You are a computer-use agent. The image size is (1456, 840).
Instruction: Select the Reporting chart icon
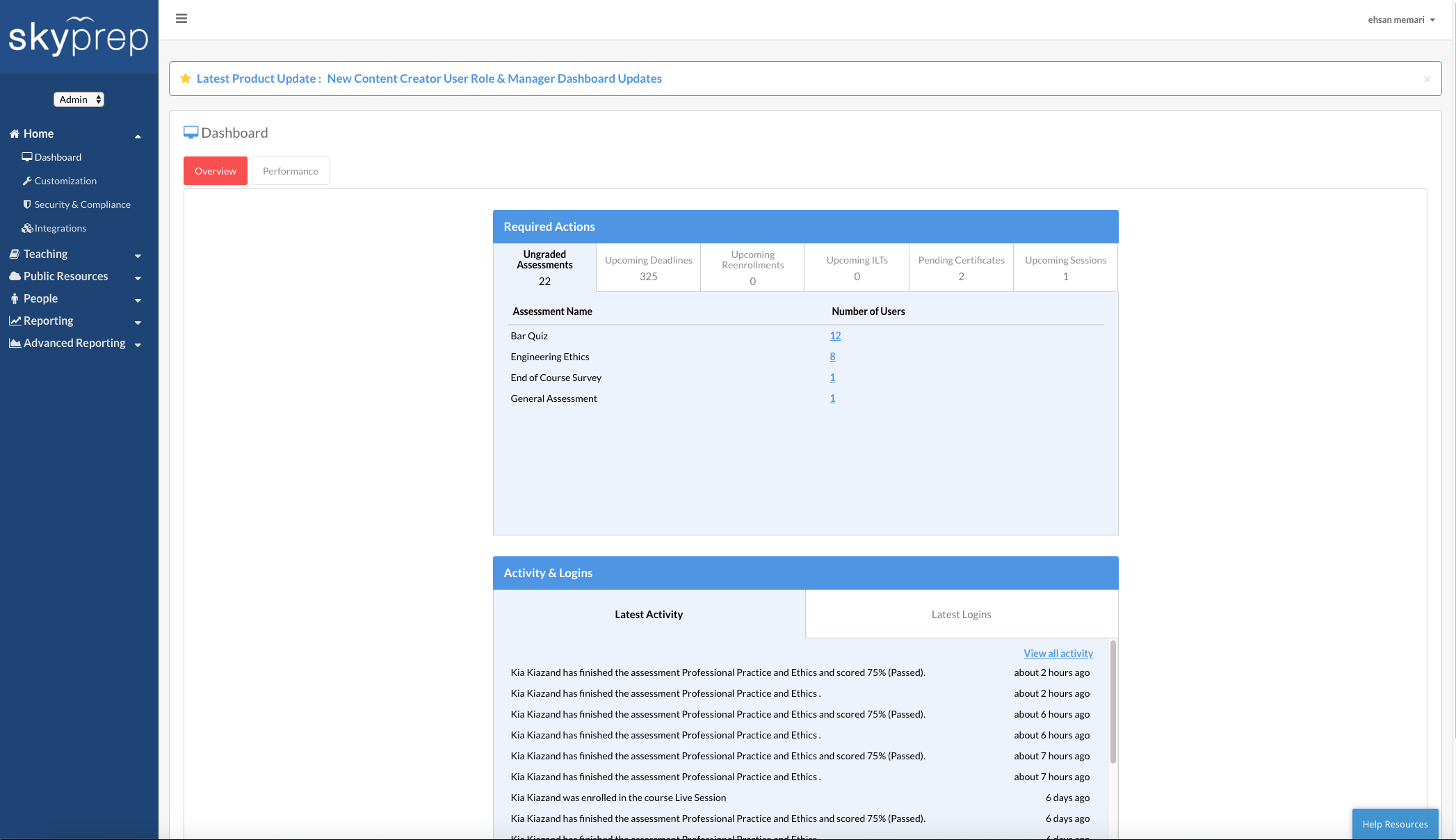(15, 321)
